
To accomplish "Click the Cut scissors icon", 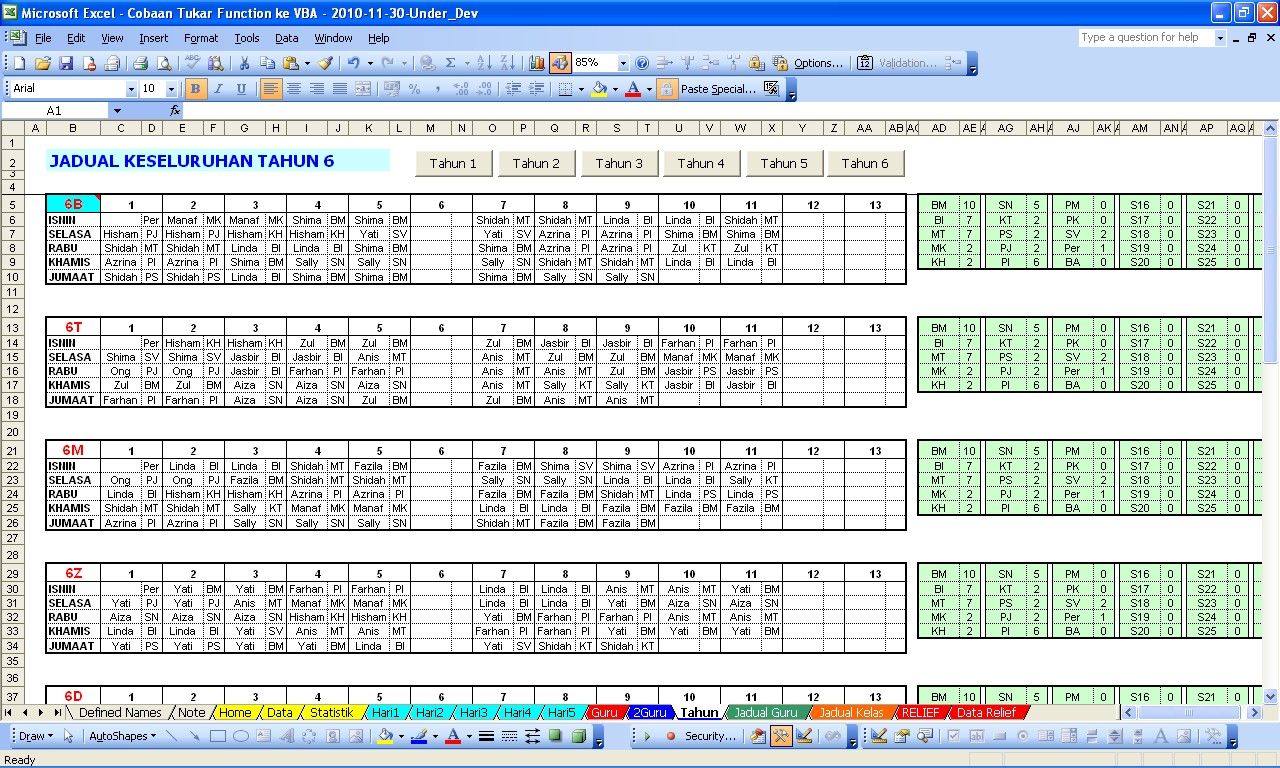I will (243, 63).
